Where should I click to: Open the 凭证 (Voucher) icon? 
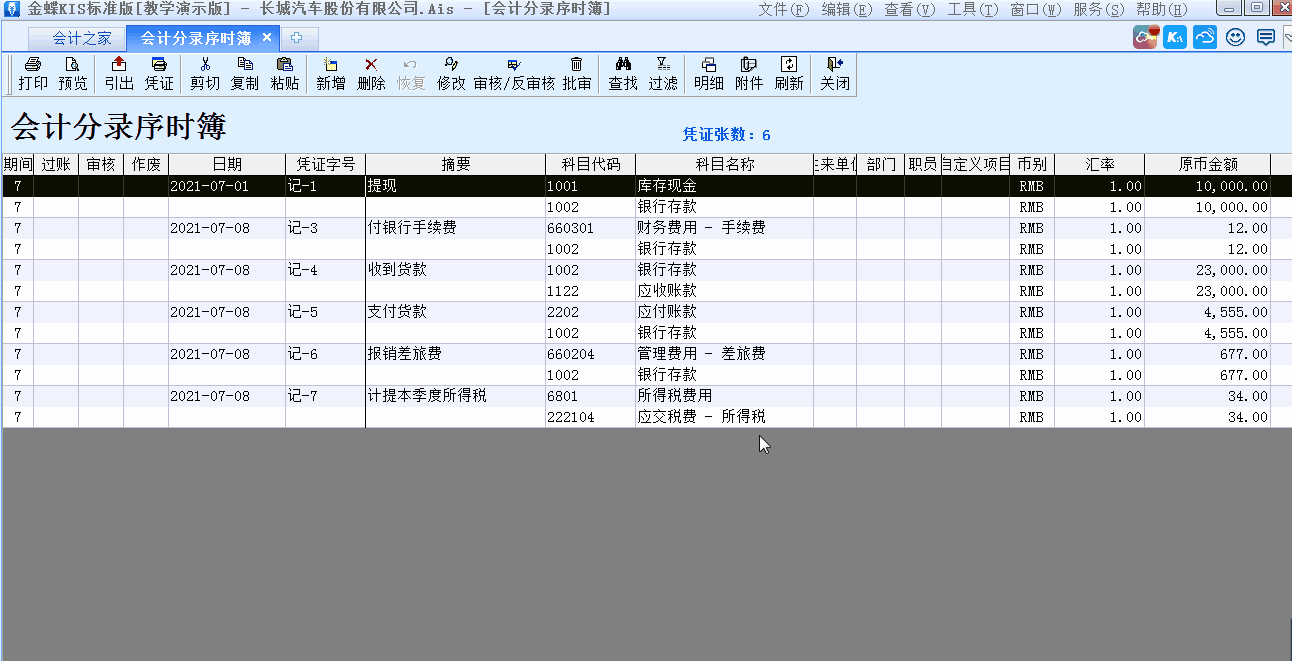[158, 74]
